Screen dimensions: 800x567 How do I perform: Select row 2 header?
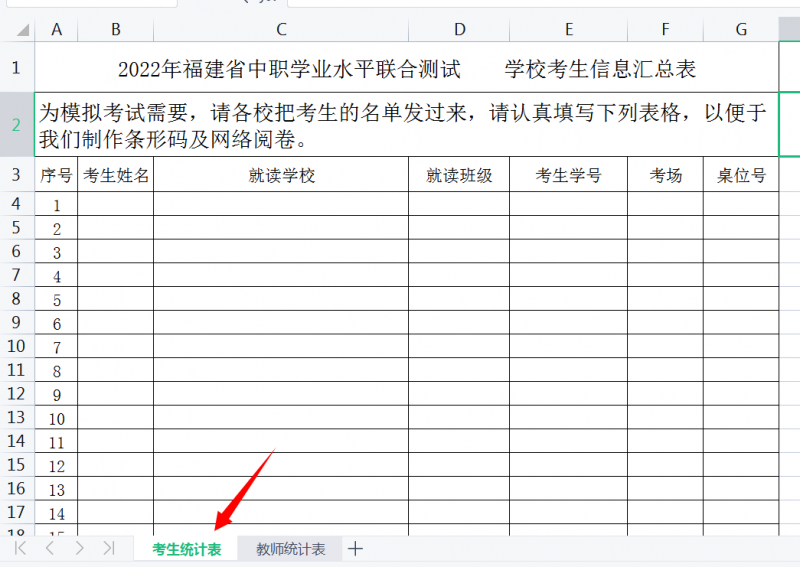coord(16,124)
